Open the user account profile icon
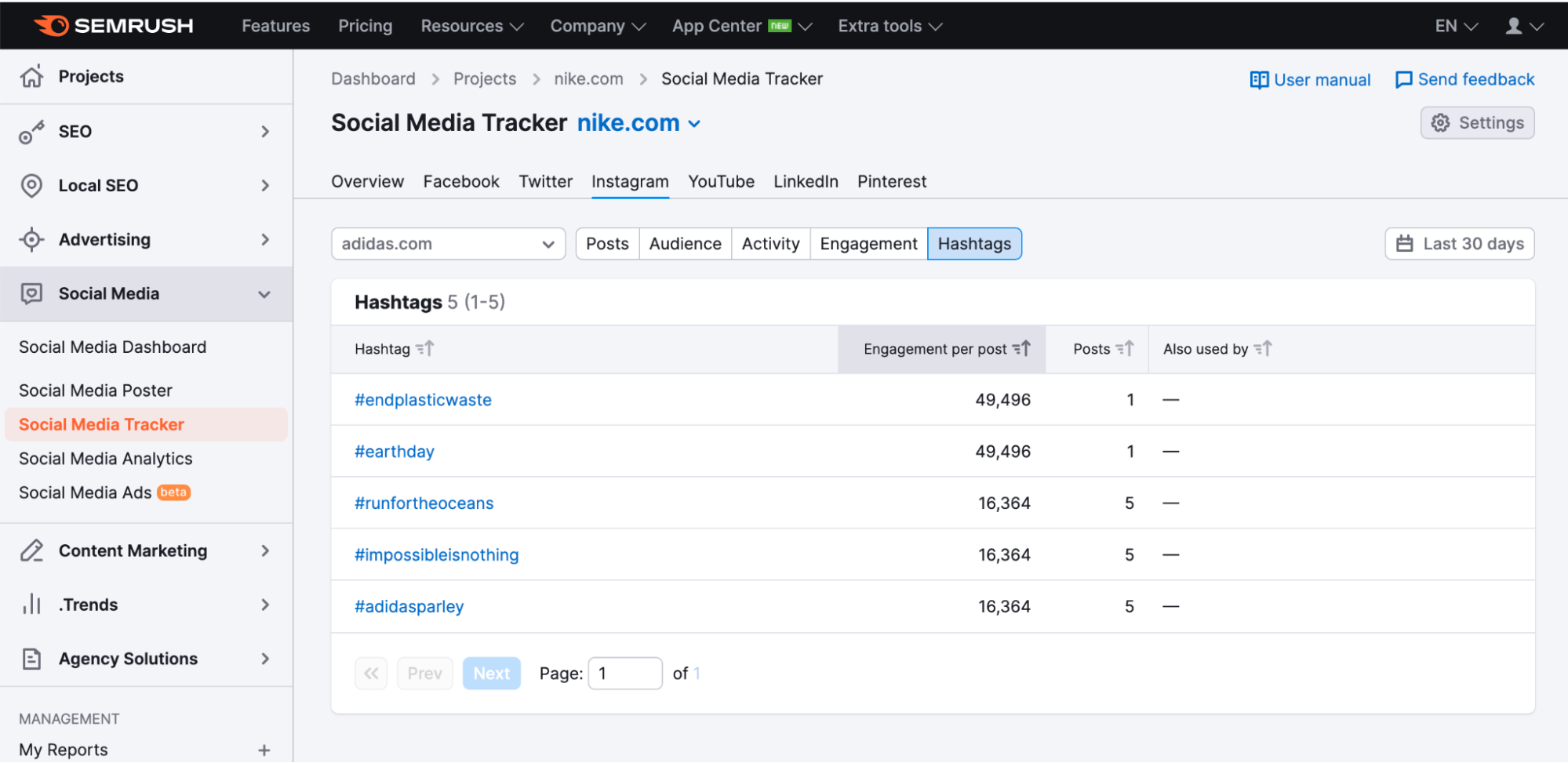 1514,26
